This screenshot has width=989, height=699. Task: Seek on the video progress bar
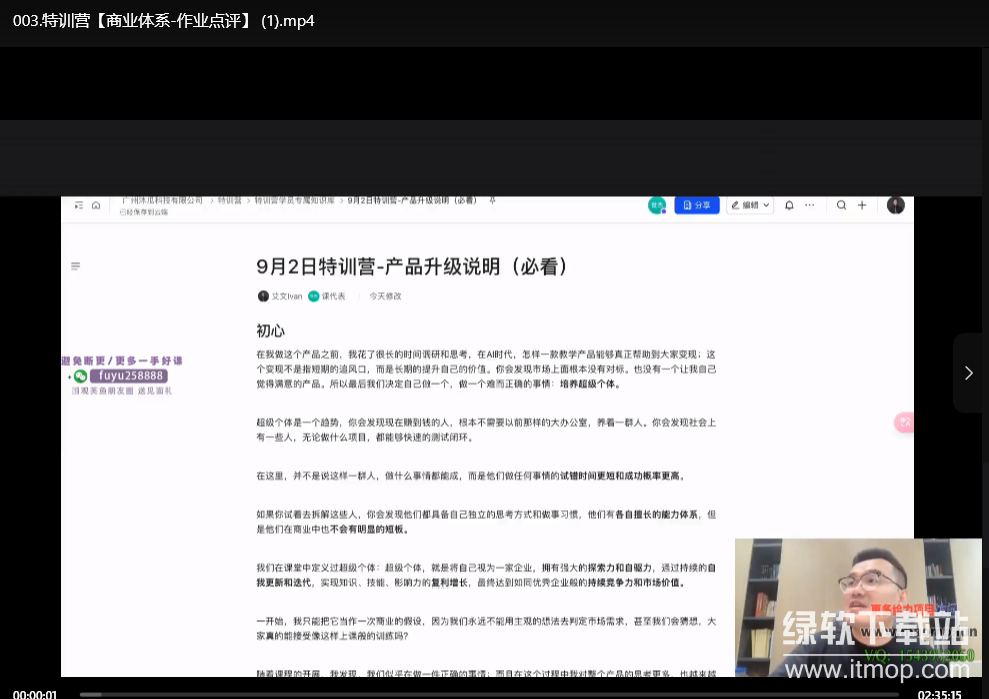point(489,695)
